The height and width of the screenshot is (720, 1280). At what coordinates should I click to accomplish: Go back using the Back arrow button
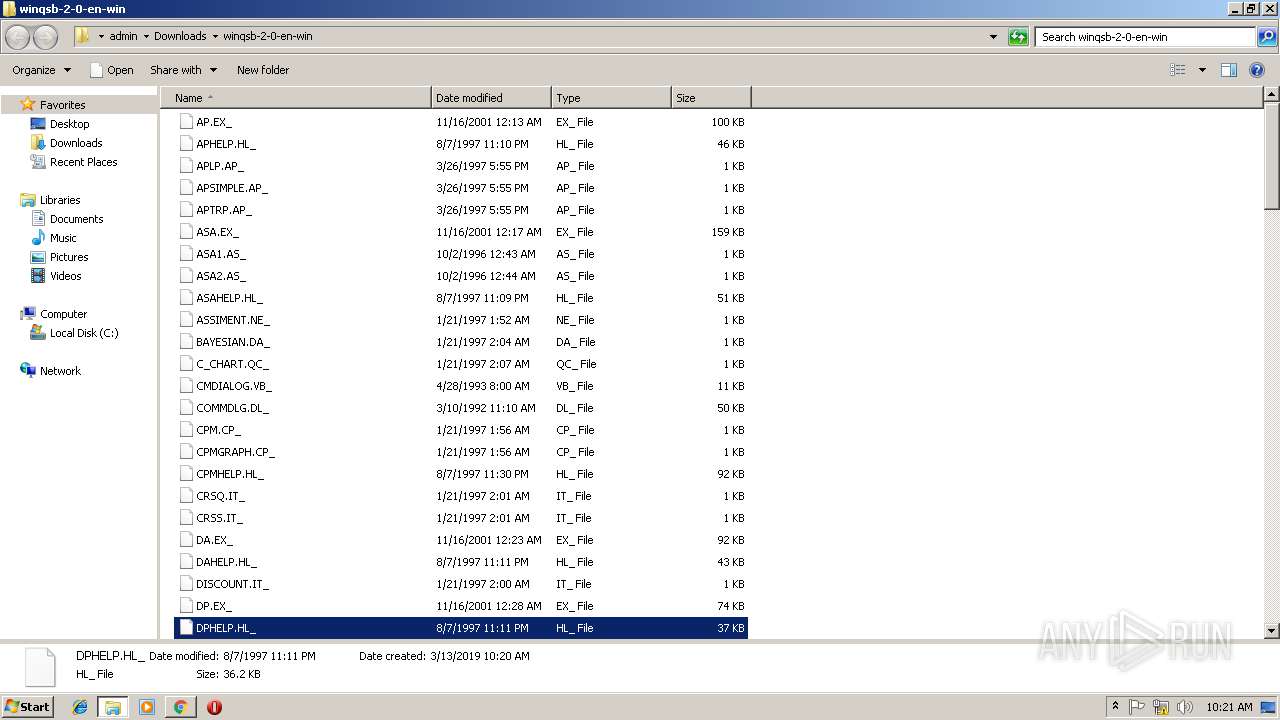[x=17, y=37]
